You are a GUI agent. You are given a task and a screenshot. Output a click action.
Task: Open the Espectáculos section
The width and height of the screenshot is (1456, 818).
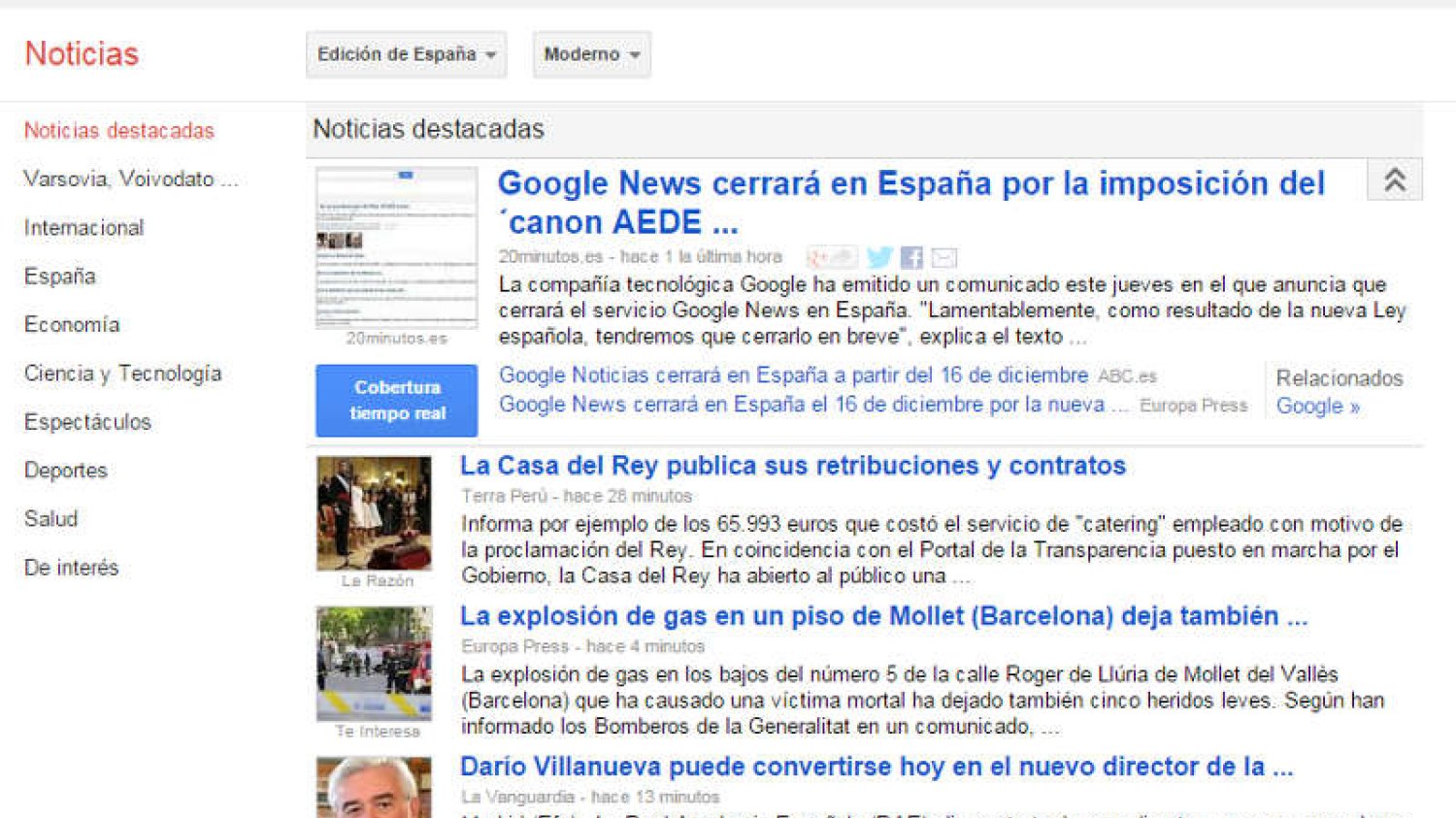point(88,422)
